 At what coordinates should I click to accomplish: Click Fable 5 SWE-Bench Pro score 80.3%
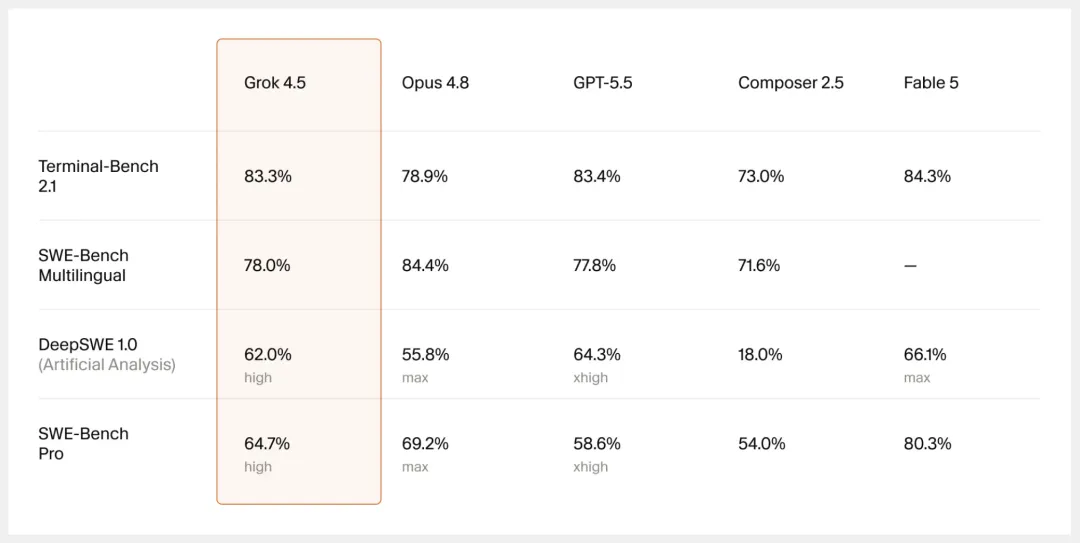(927, 444)
